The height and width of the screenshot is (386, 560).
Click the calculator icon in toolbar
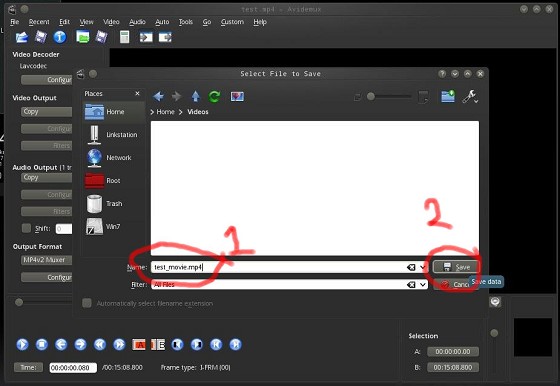tap(124, 37)
